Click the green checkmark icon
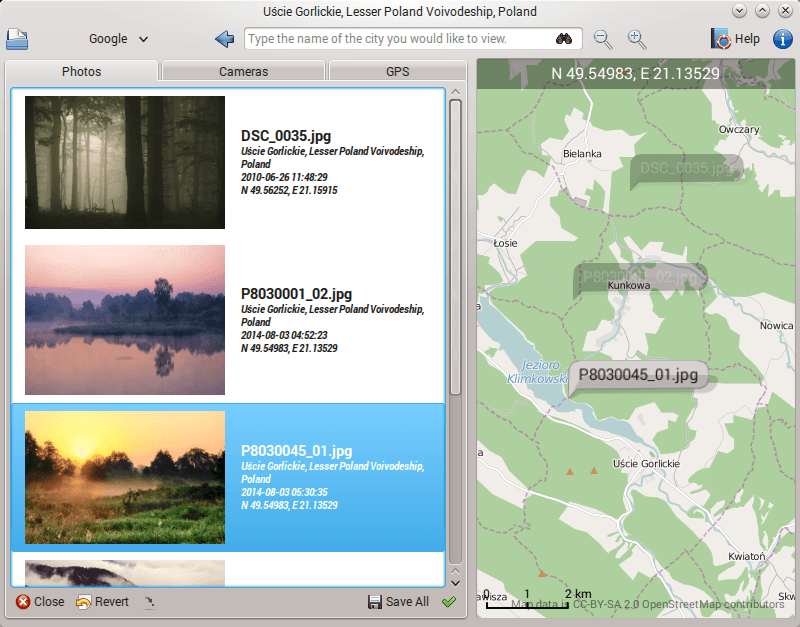 pos(449,602)
